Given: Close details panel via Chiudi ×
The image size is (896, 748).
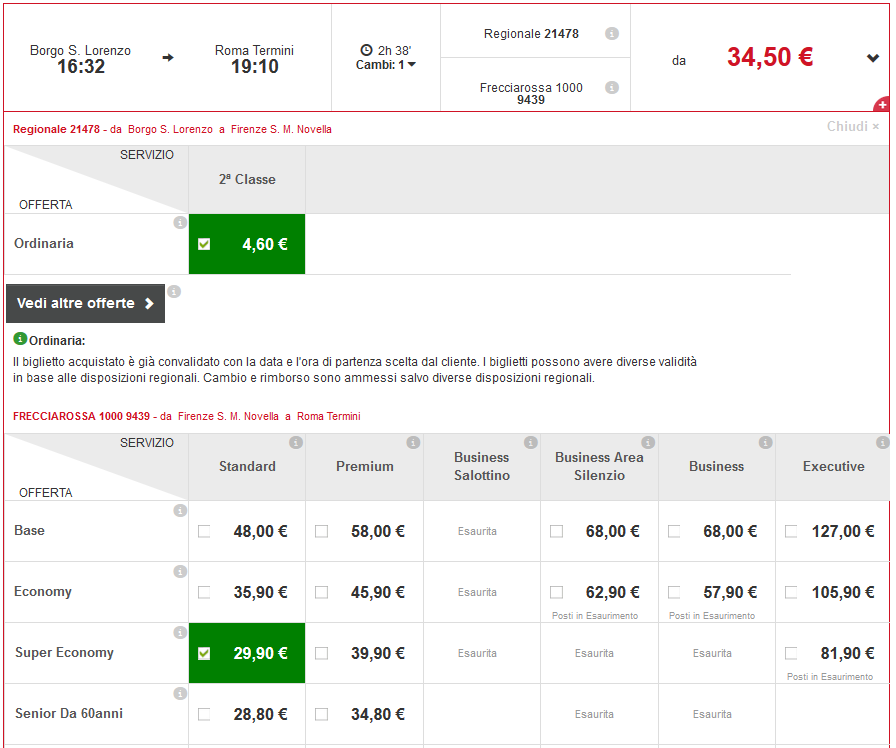Looking at the screenshot, I should click(x=853, y=126).
